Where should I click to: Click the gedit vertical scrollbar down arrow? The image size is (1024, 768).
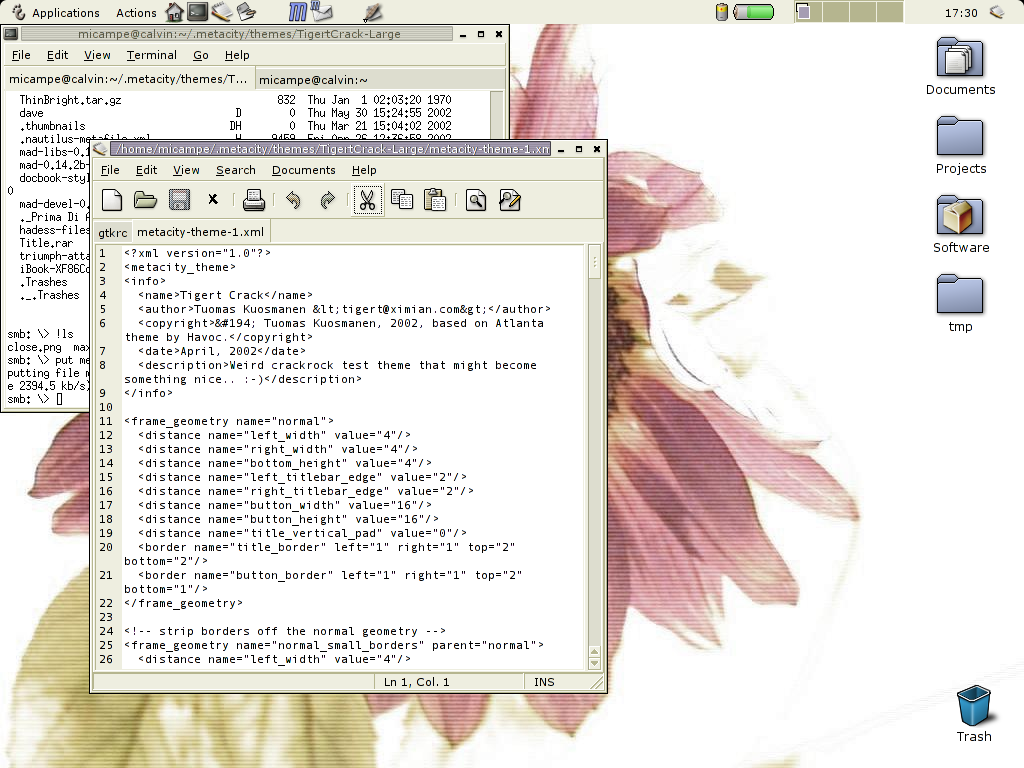pos(594,663)
